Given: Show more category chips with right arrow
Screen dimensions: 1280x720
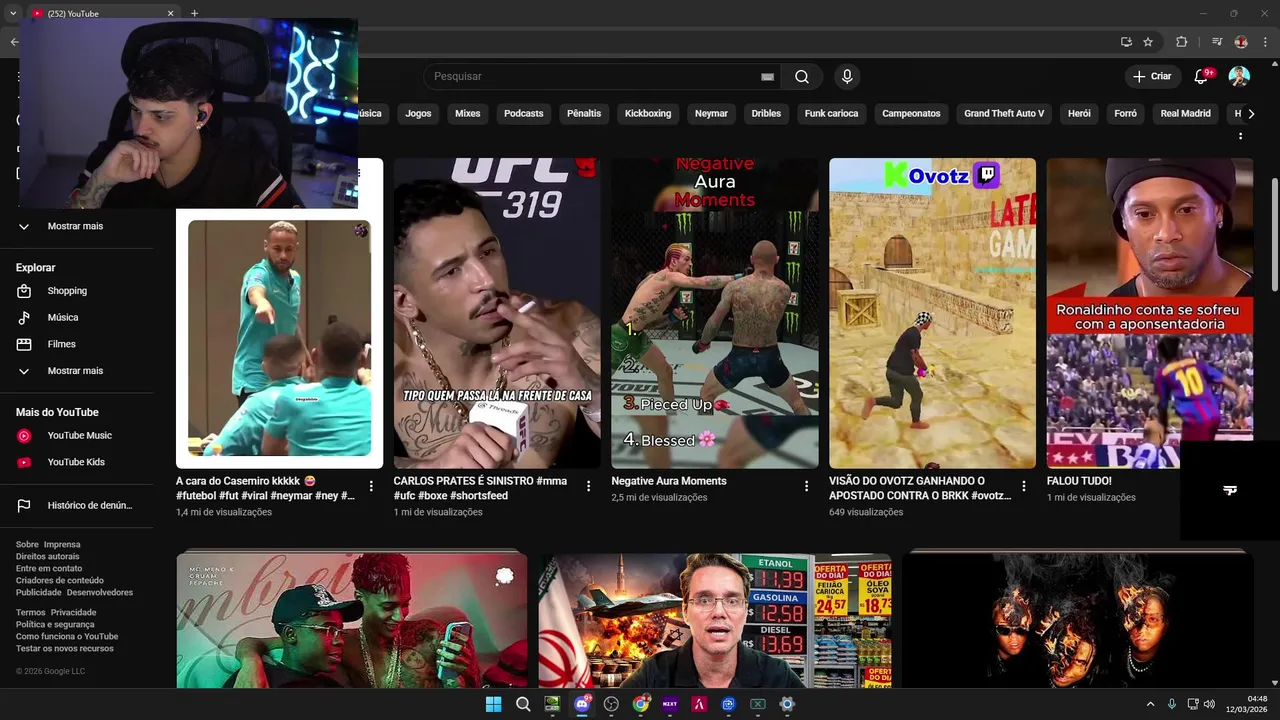Looking at the screenshot, I should pyautogui.click(x=1250, y=114).
